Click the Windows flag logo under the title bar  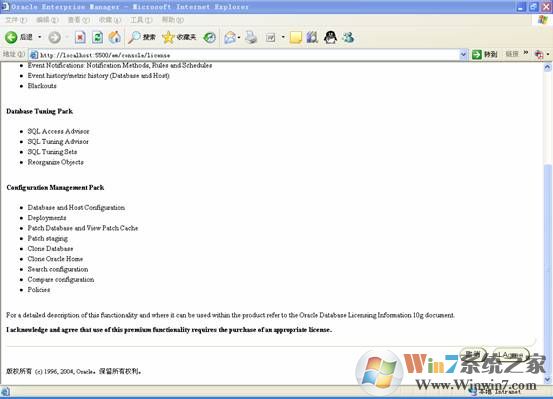543,20
